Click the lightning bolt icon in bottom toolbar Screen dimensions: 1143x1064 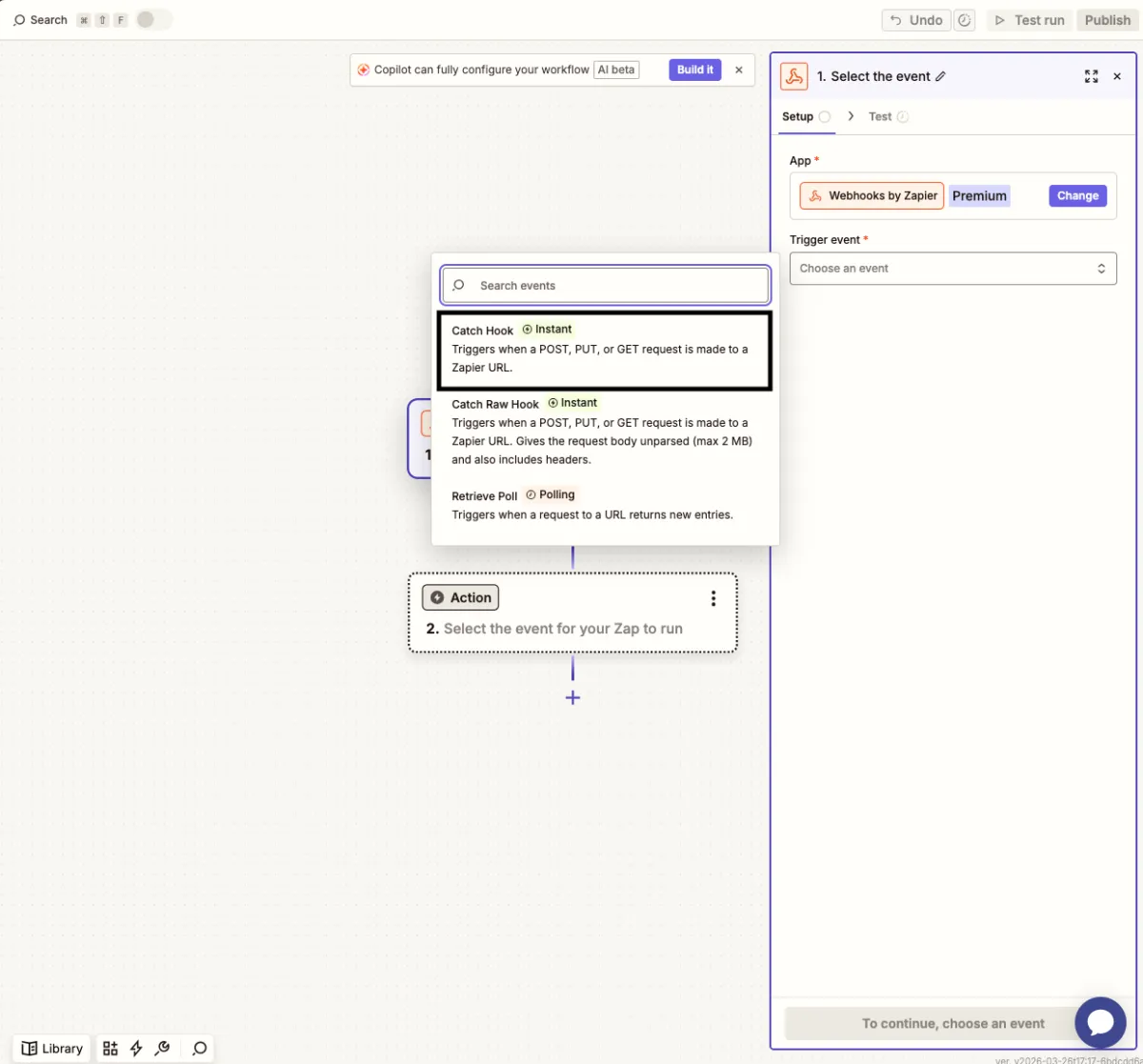pyautogui.click(x=136, y=1048)
